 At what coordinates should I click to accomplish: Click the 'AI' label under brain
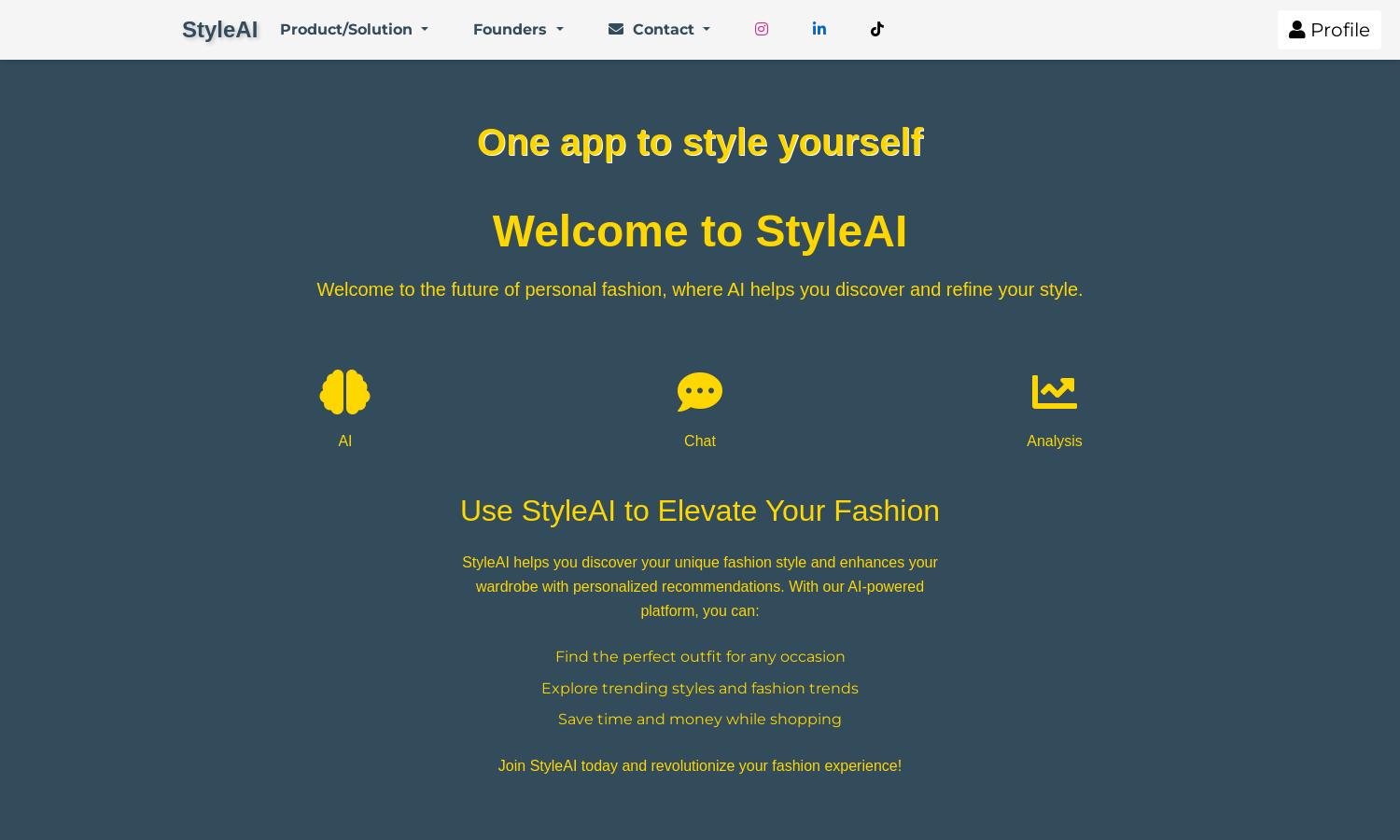[x=345, y=441]
